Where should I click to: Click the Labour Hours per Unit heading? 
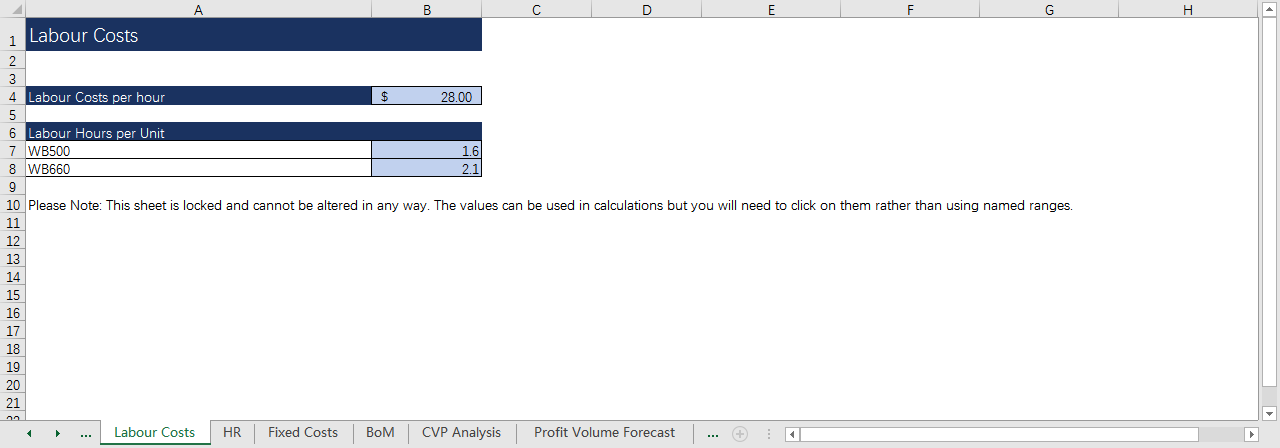tap(198, 132)
